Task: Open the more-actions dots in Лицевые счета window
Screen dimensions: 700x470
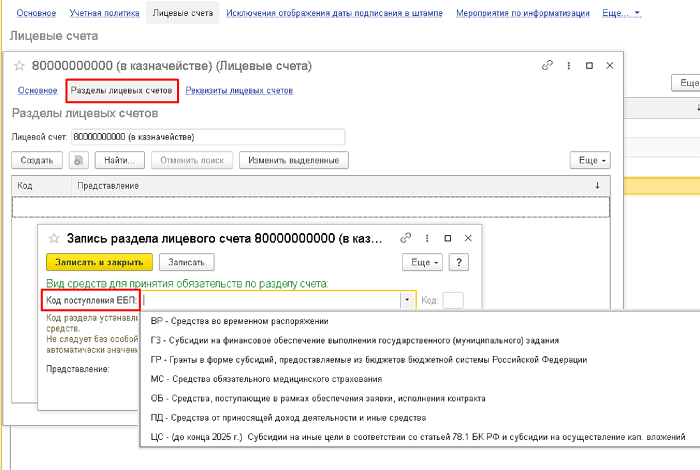Action: pos(567,65)
